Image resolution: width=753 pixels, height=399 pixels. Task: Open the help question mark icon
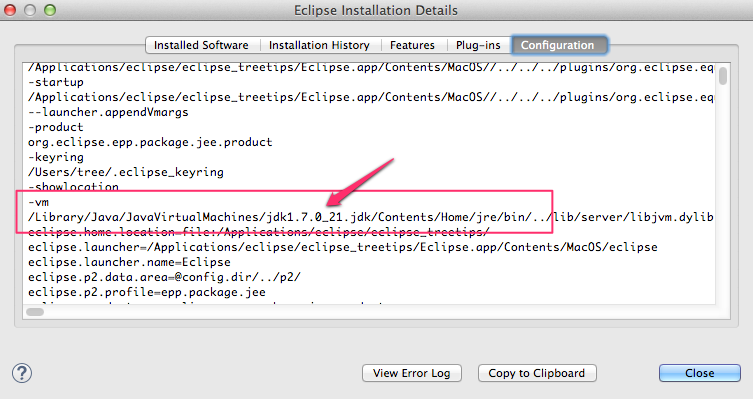click(x=22, y=373)
